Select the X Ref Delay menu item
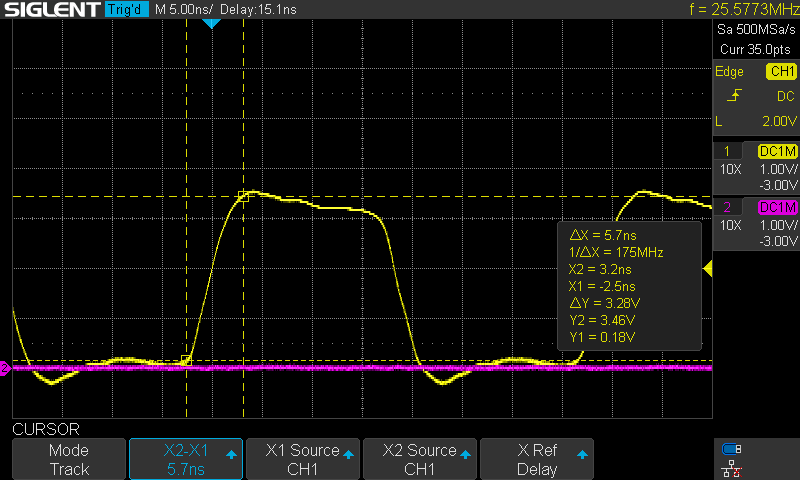The image size is (800, 480). tap(537, 459)
